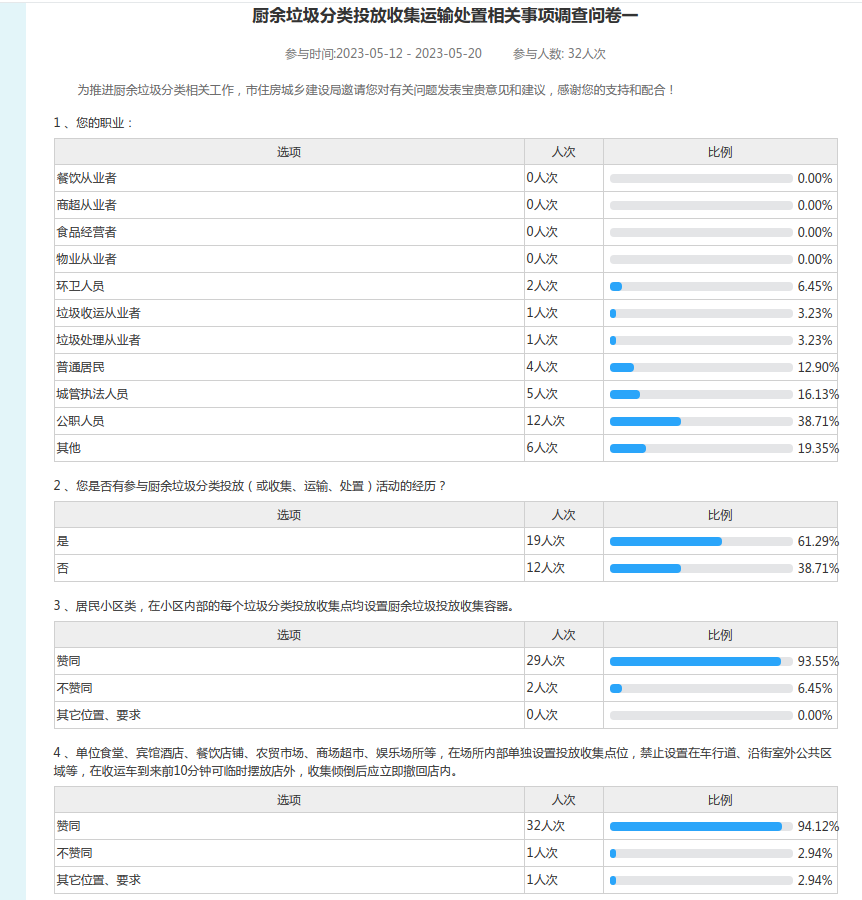Click the 普通居民 row label
Screen dimensions: 862x900
click(80, 367)
